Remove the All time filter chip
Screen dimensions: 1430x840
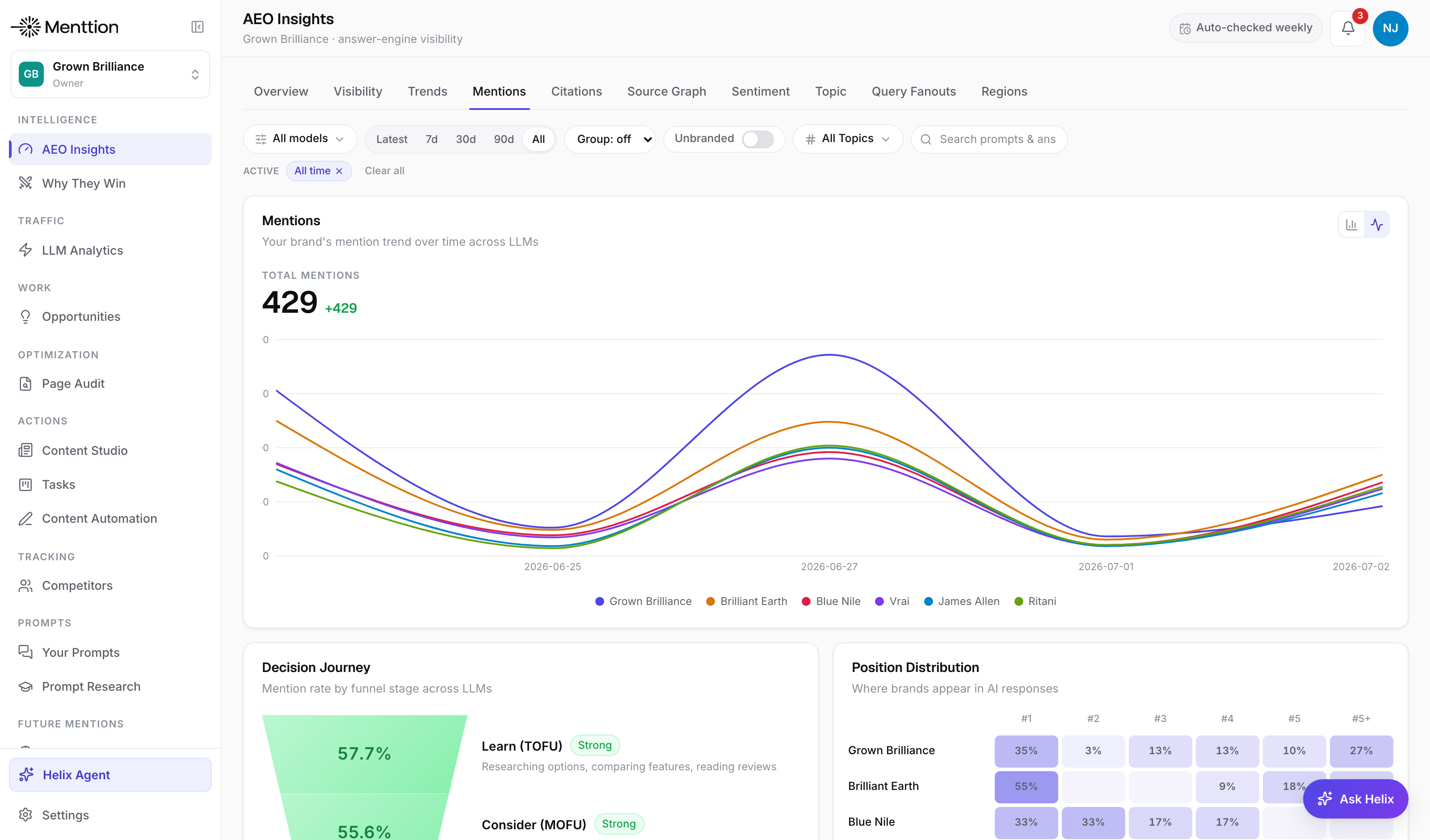pyautogui.click(x=339, y=171)
